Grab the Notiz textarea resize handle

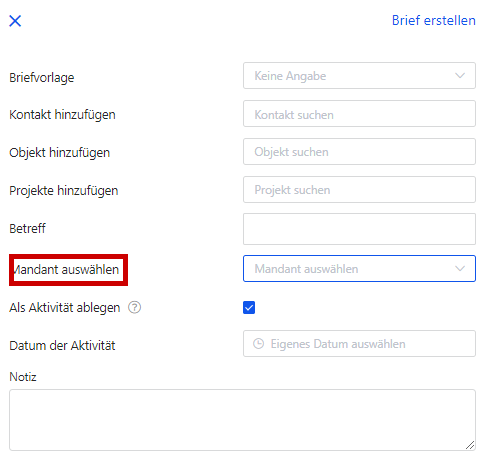[470, 445]
